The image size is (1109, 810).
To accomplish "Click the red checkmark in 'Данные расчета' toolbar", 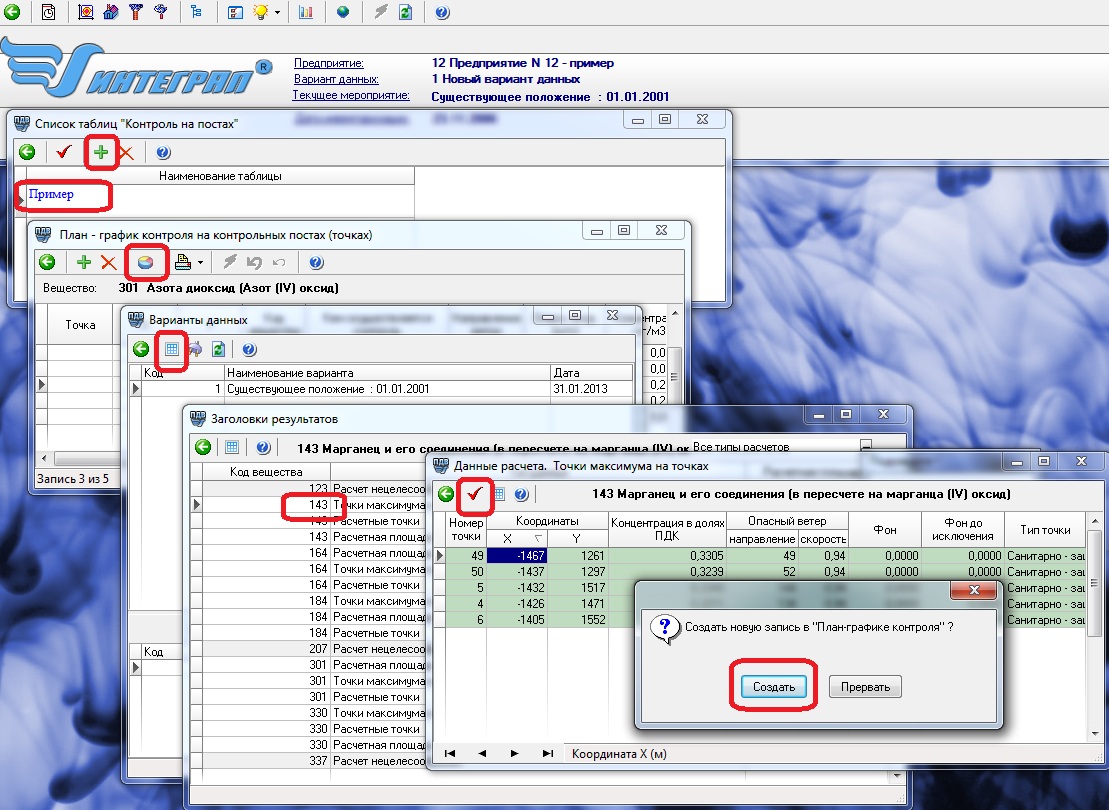I will (476, 493).
